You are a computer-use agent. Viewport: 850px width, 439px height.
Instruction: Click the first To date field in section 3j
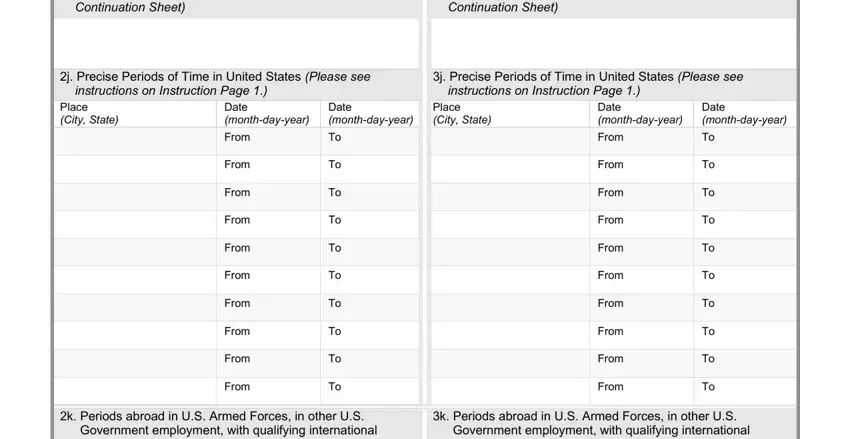(745, 142)
